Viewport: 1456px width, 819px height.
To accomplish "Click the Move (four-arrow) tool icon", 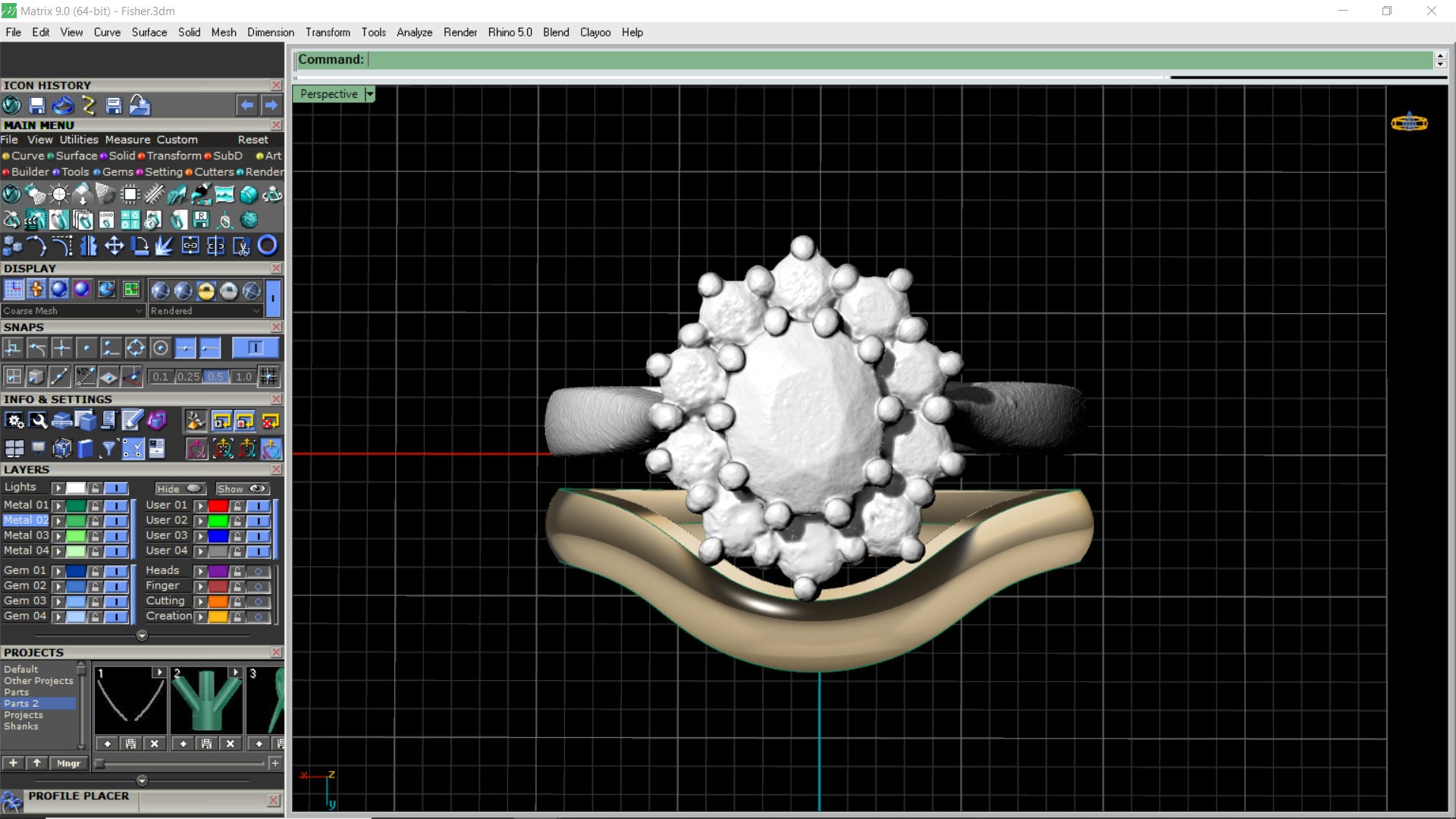I will [114, 246].
